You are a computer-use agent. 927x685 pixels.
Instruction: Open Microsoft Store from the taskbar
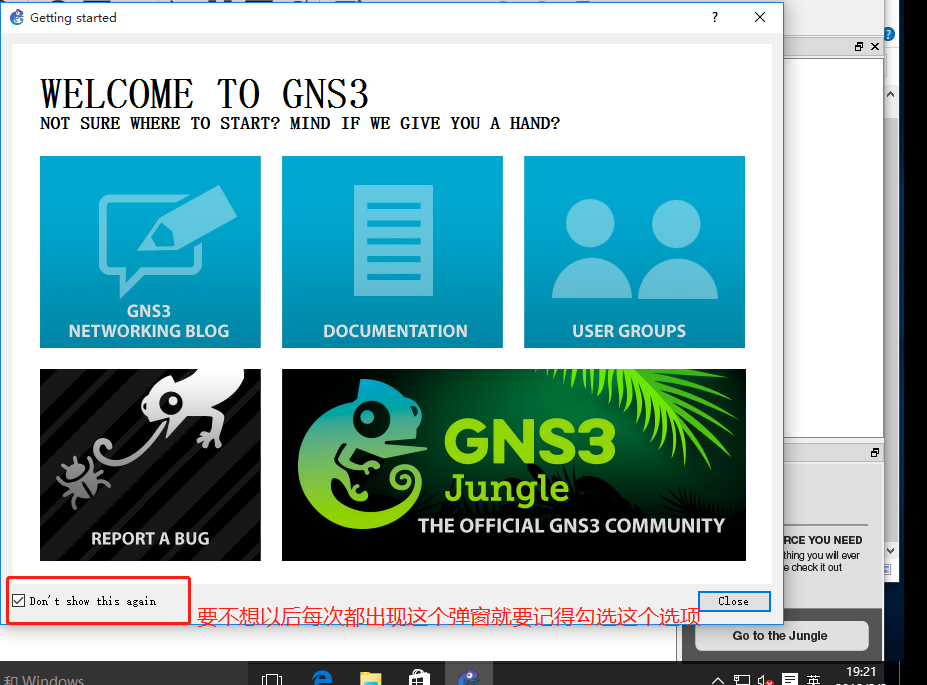click(x=419, y=678)
